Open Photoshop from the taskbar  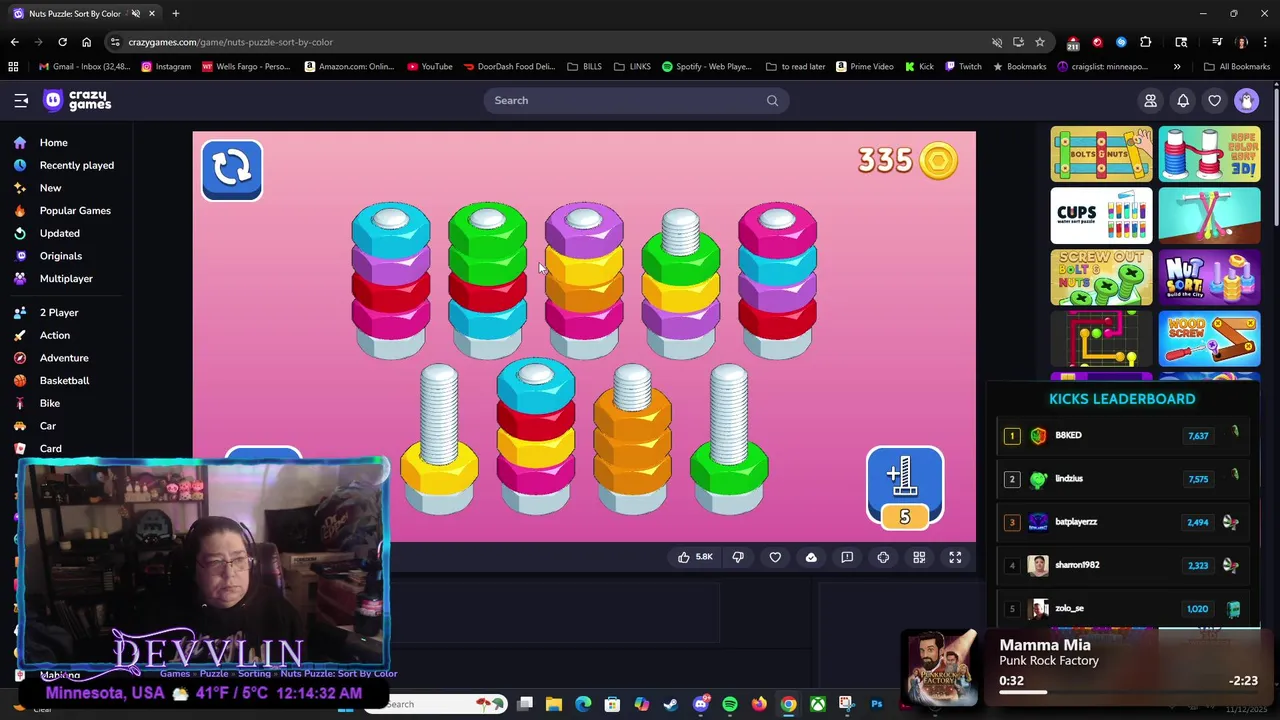point(876,704)
